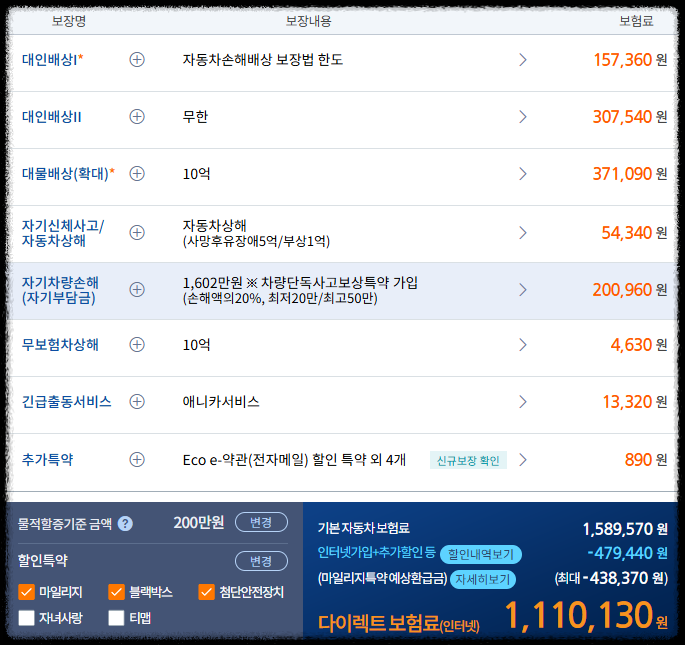This screenshot has height=645, width=685.
Task: Click the 890 원 premium amount
Action: pyautogui.click(x=646, y=460)
